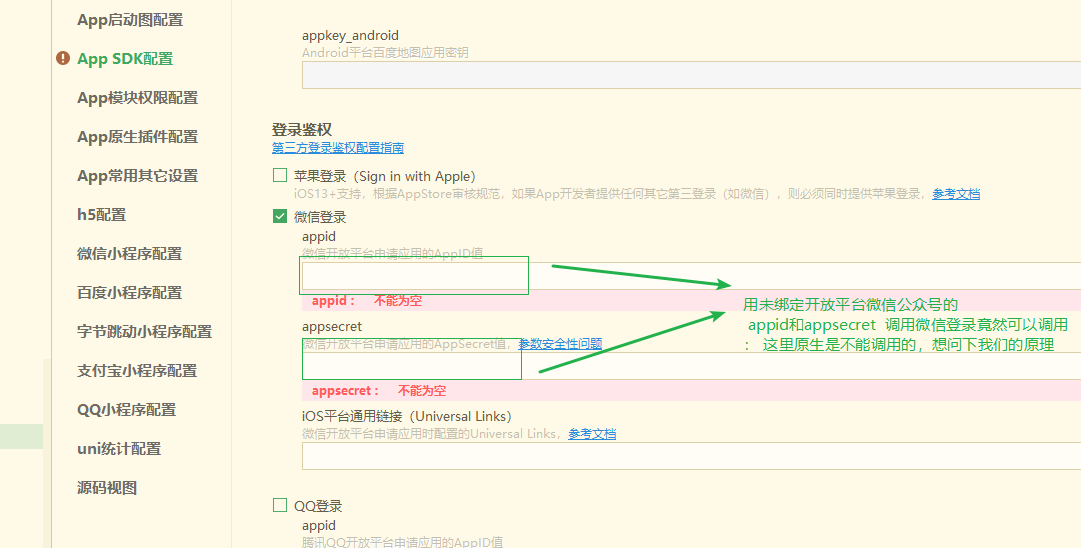Switch to 源码视图 source view
1081x548 pixels.
(x=107, y=488)
